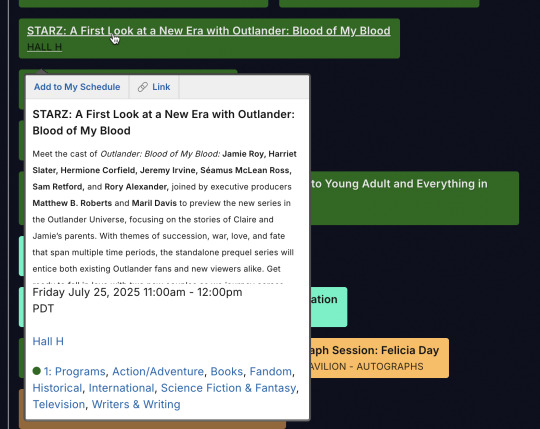Select the Science Fiction & Fantasy tag
The image size is (540, 429).
[228, 388]
